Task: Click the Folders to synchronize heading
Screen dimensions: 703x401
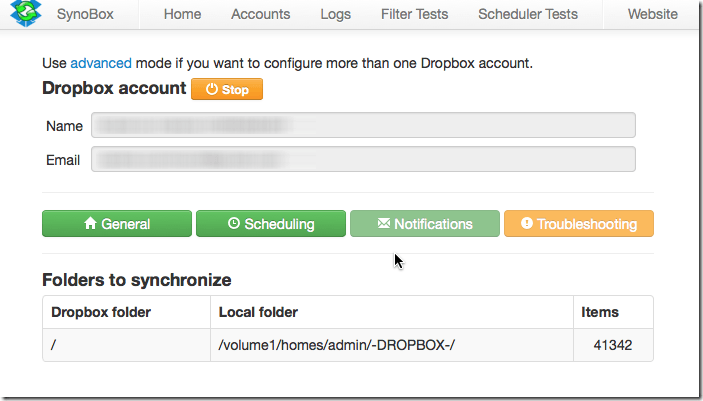Action: tap(137, 280)
